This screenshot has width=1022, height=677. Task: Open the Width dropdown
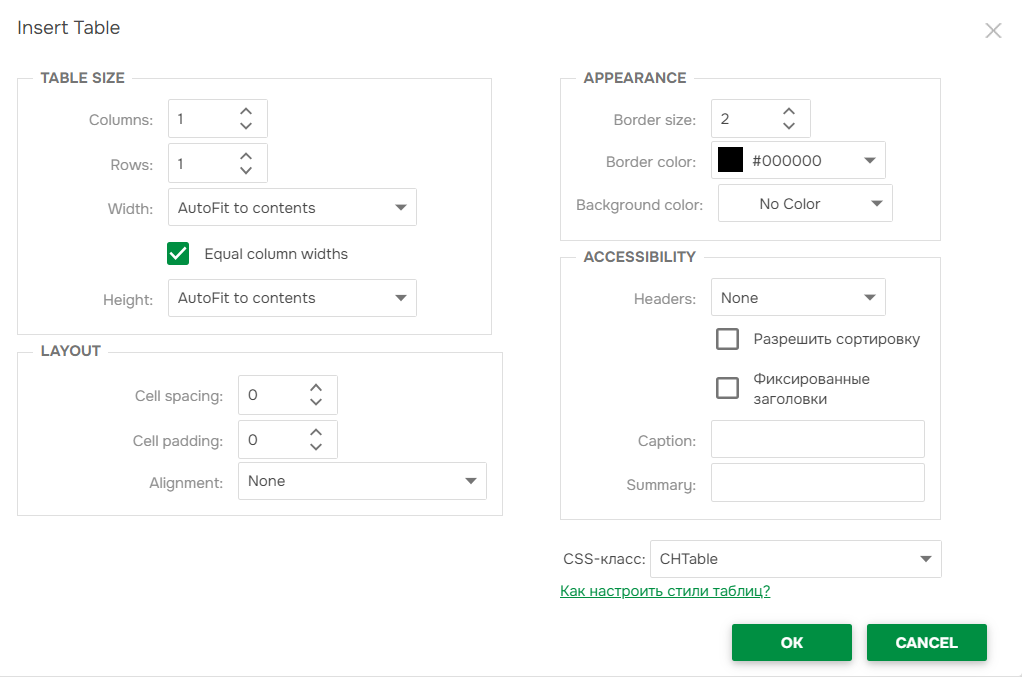click(x=292, y=208)
